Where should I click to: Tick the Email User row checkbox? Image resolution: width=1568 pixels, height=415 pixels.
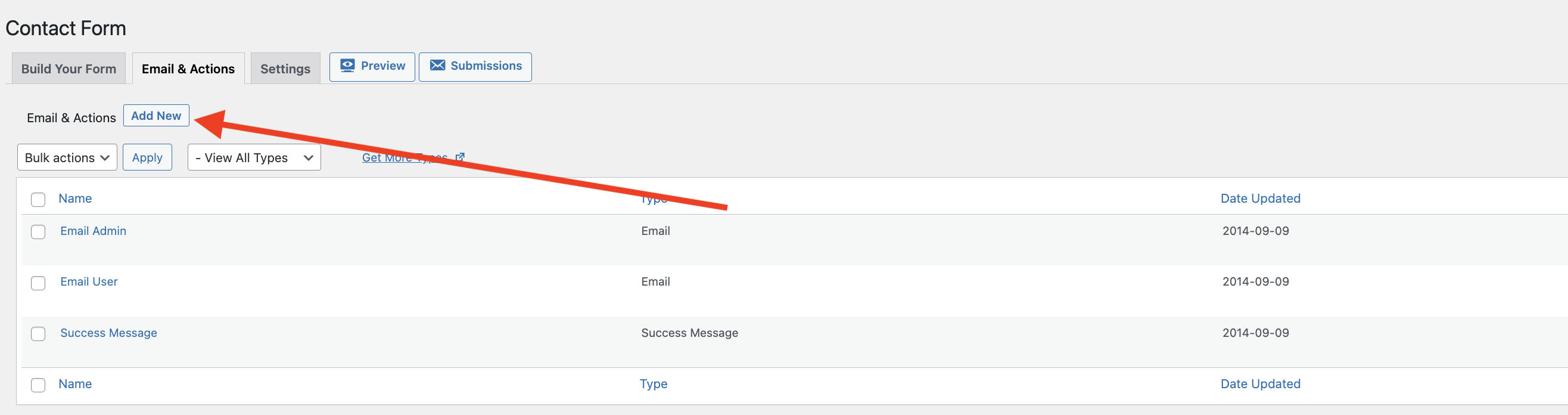click(38, 283)
